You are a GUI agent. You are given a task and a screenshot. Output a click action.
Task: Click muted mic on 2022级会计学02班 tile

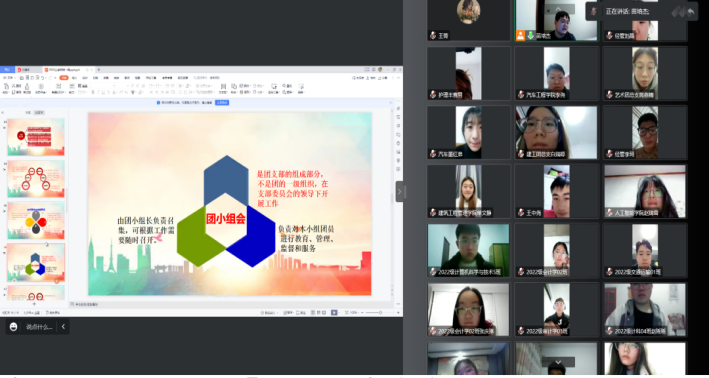521,272
